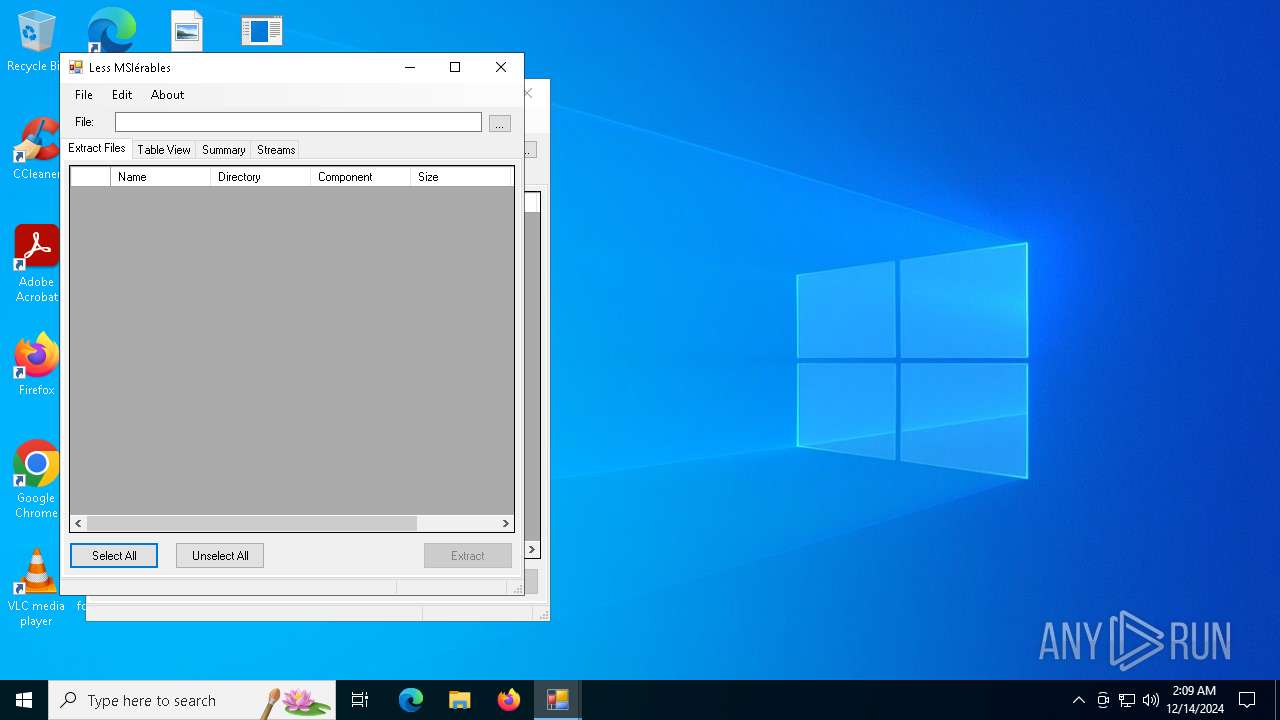Image resolution: width=1280 pixels, height=720 pixels.
Task: Open the notification center icon
Action: click(1247, 700)
